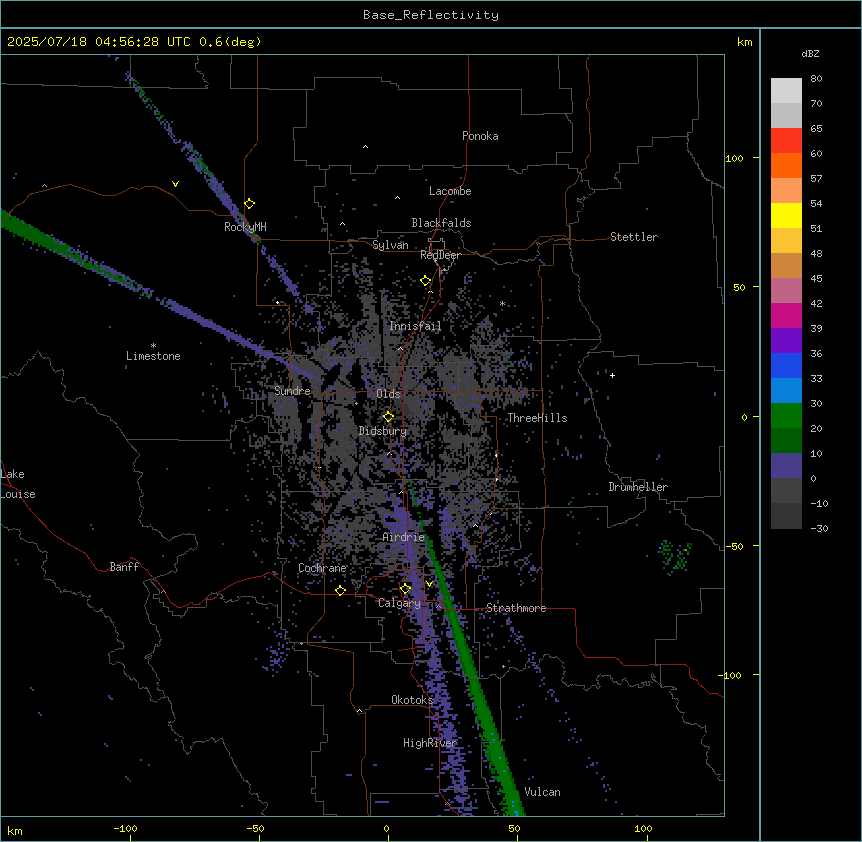Image resolution: width=862 pixels, height=842 pixels.
Task: Click the Base_Reflectivity title
Action: pos(431,15)
